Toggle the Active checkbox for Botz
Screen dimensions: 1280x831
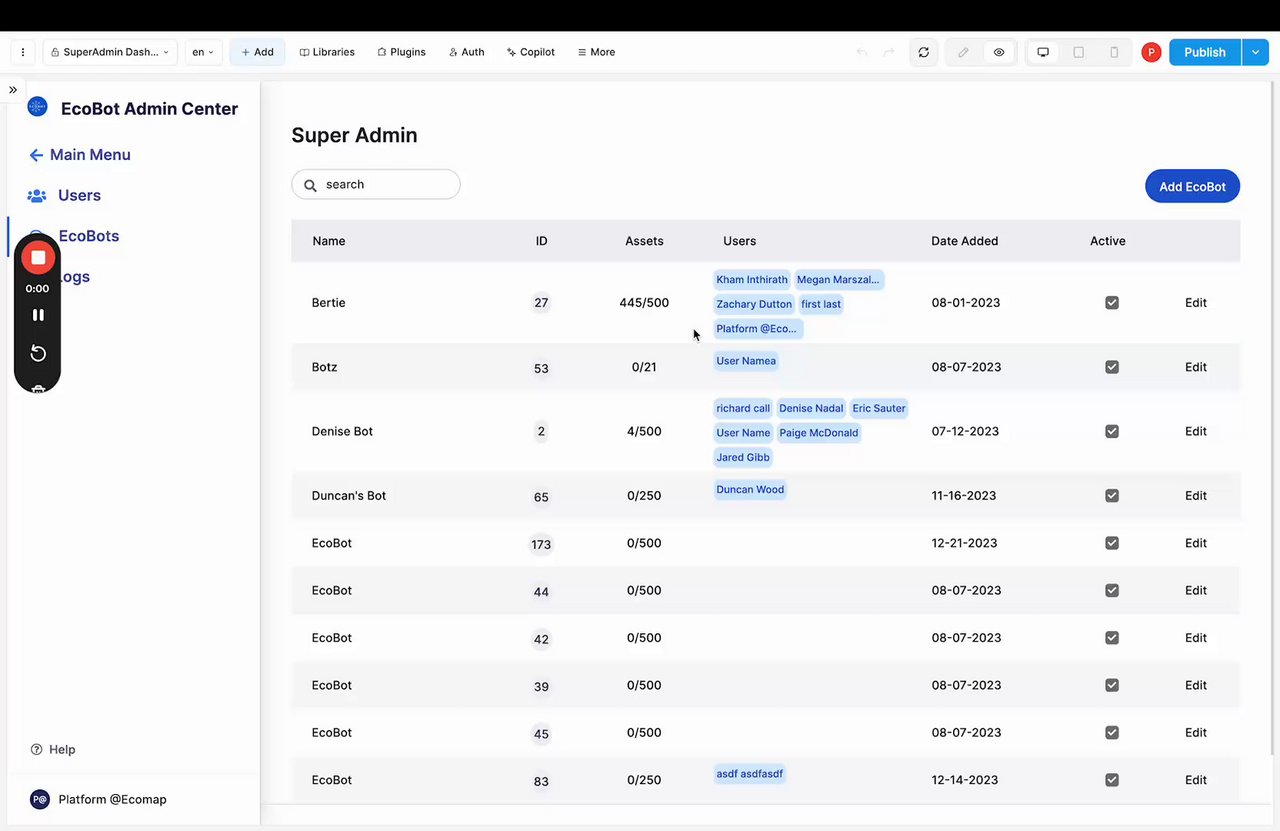(1112, 367)
